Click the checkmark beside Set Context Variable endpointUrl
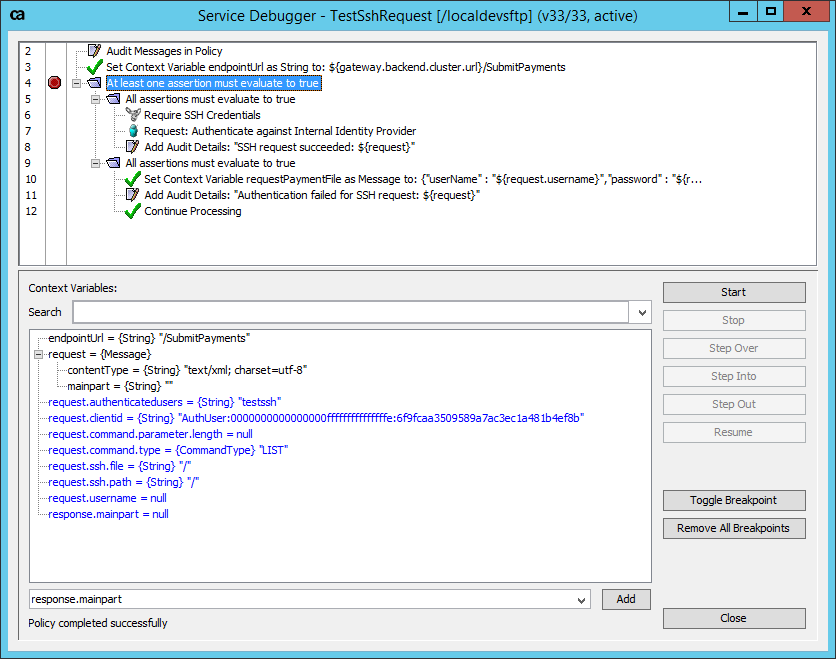This screenshot has width=836, height=659. coord(95,67)
